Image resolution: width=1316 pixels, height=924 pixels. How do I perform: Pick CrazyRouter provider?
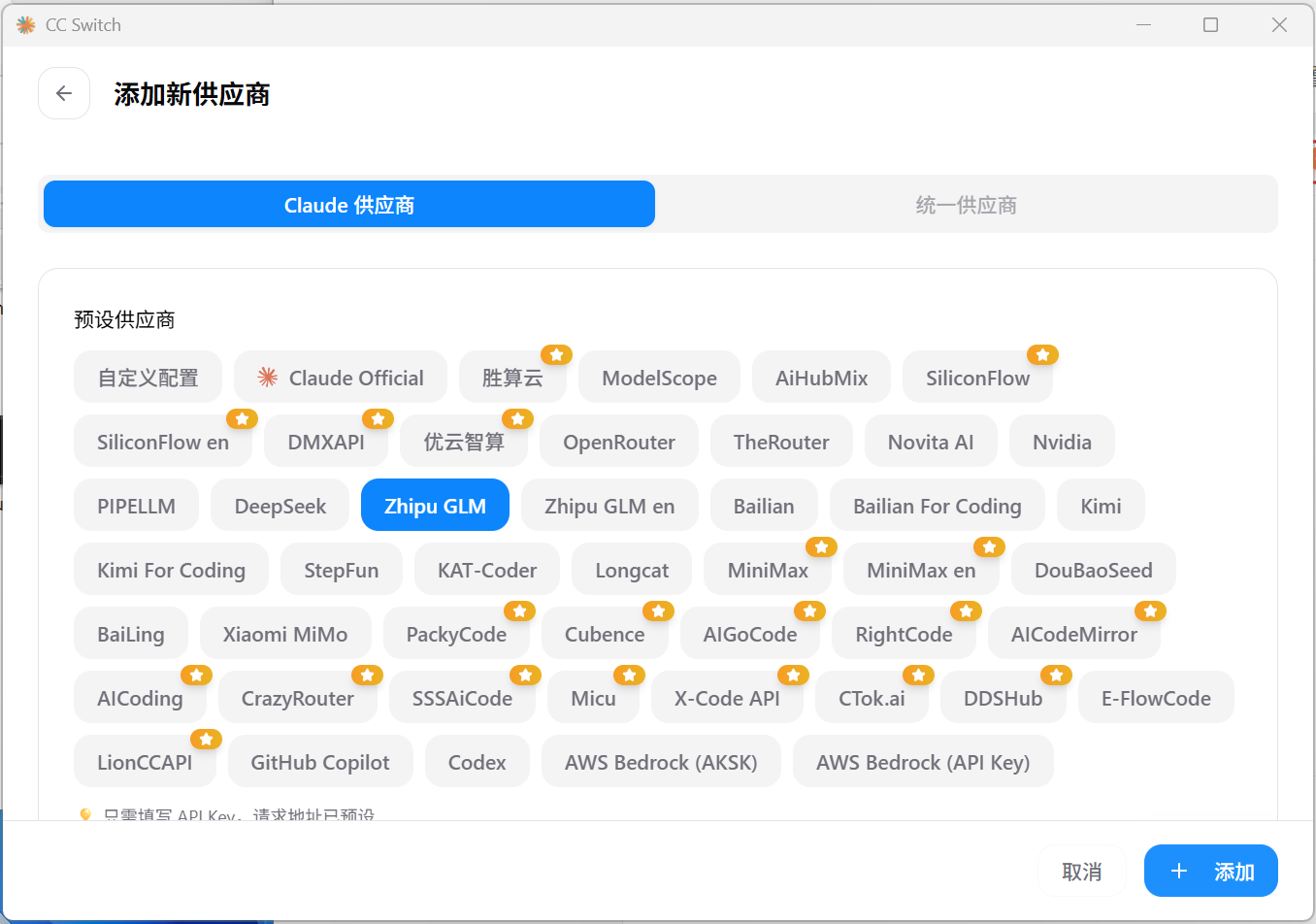click(x=297, y=697)
